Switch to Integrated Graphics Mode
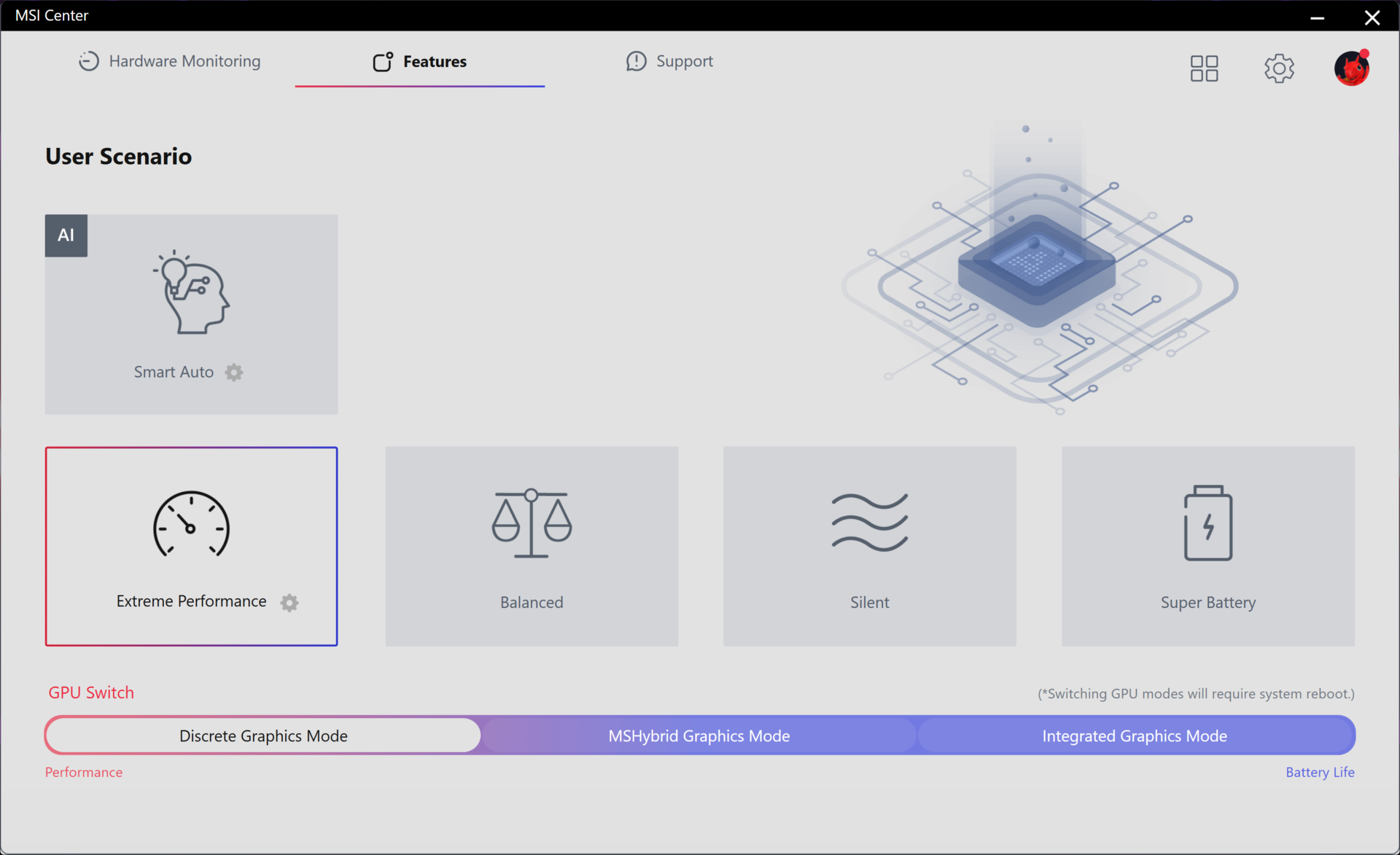Viewport: 1400px width, 855px height. pos(1134,735)
